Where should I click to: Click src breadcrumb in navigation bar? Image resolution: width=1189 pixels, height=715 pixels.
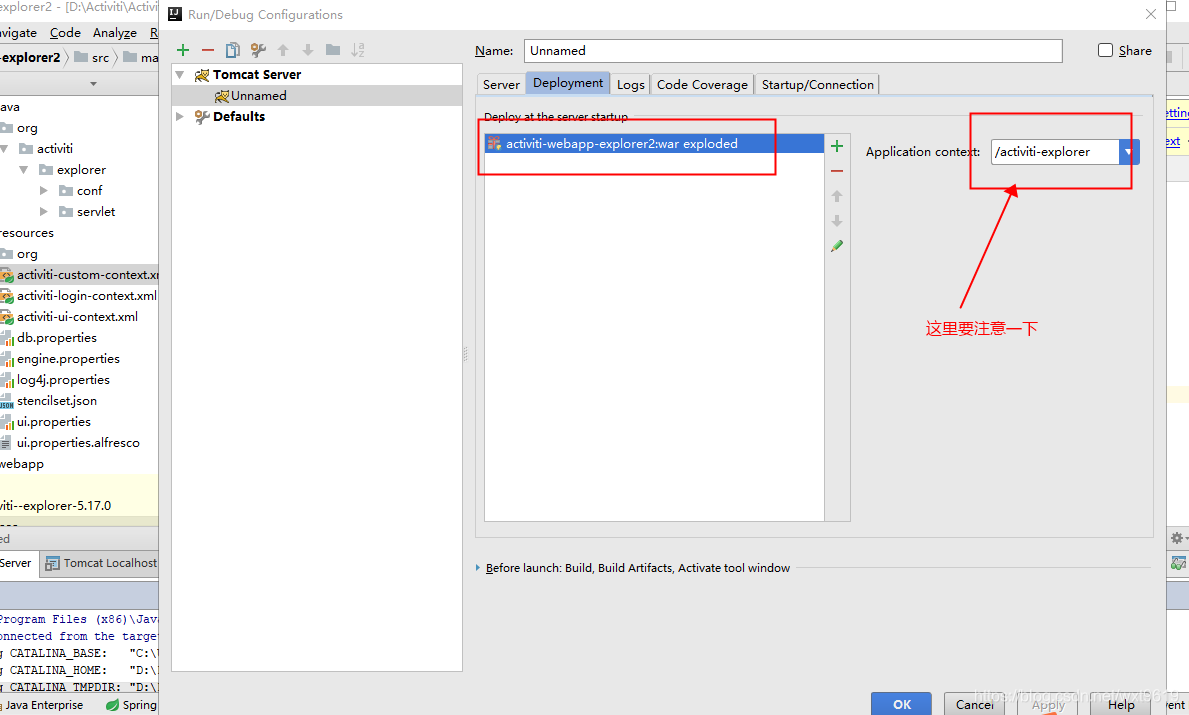tap(92, 58)
